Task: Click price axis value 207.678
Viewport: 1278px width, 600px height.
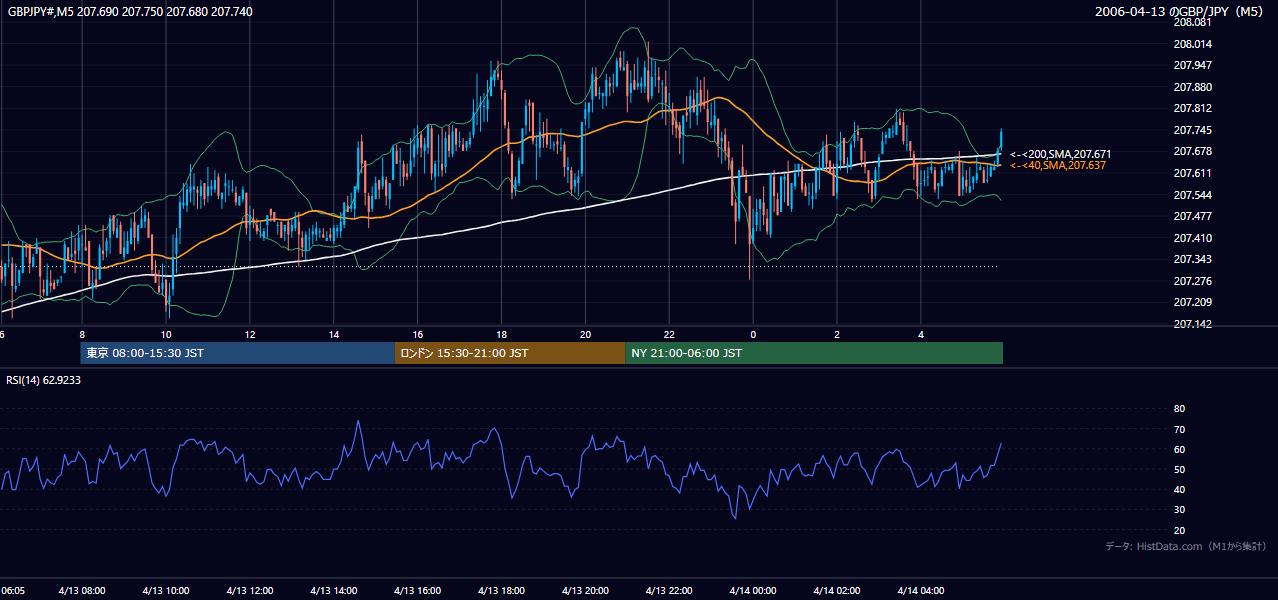Action: 1192,151
